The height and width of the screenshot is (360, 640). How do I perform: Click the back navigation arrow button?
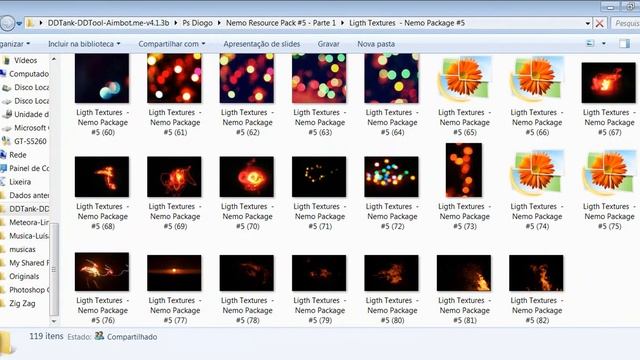[7, 23]
